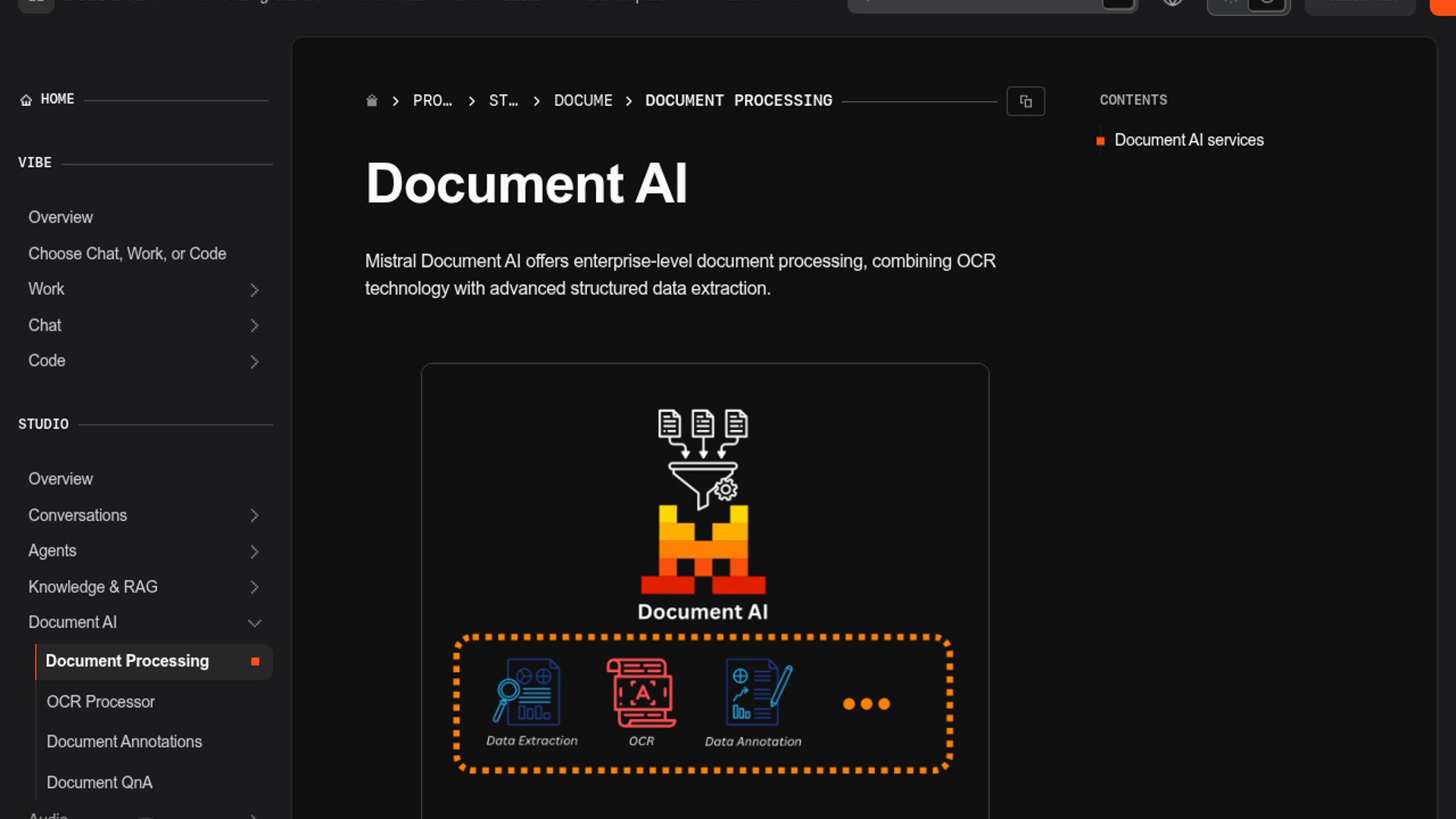Image resolution: width=1456 pixels, height=819 pixels.
Task: Collapse the Document AI section chevron
Action: pyautogui.click(x=254, y=623)
